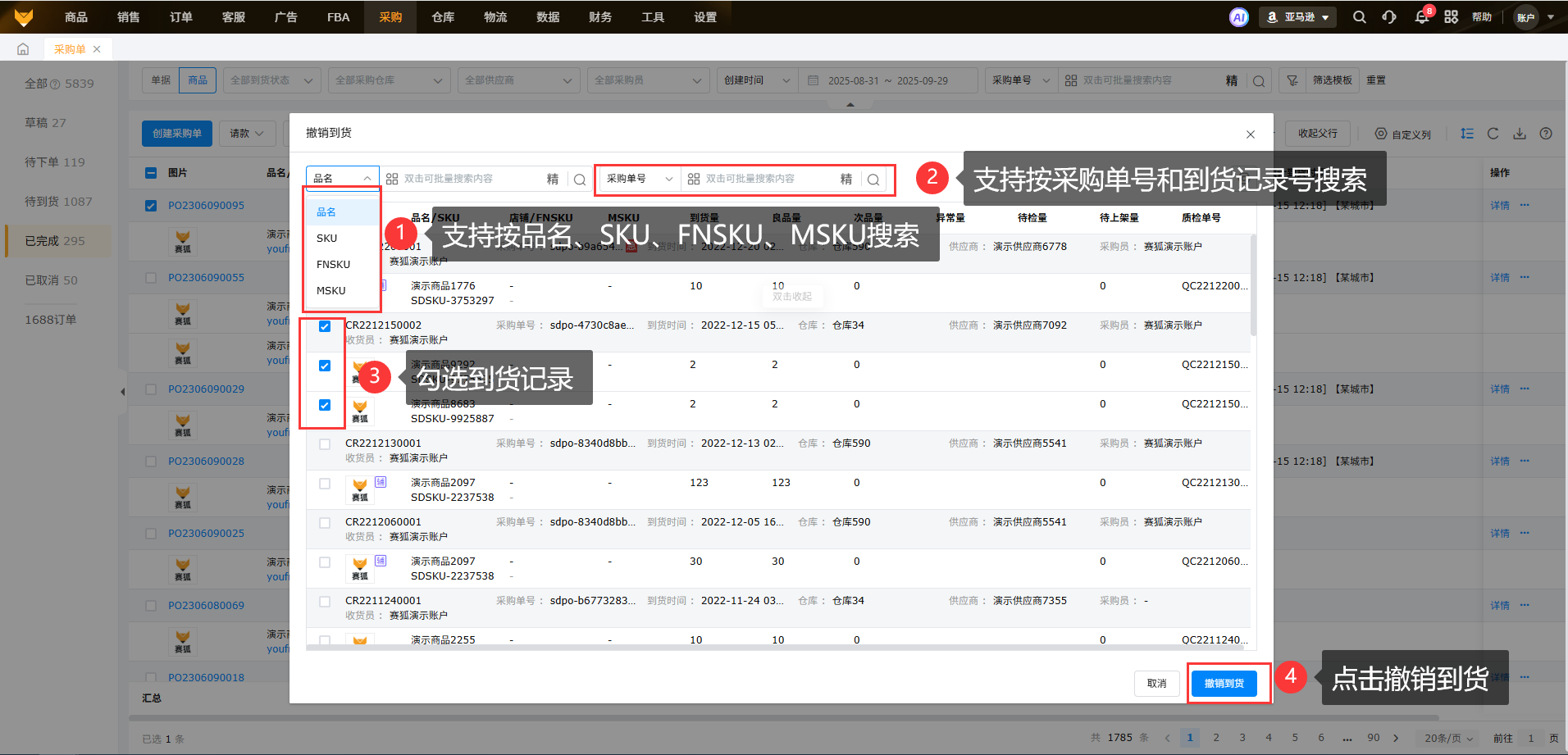Choose MSKU option in dropdown list
This screenshot has width=1568, height=755.
coord(331,290)
